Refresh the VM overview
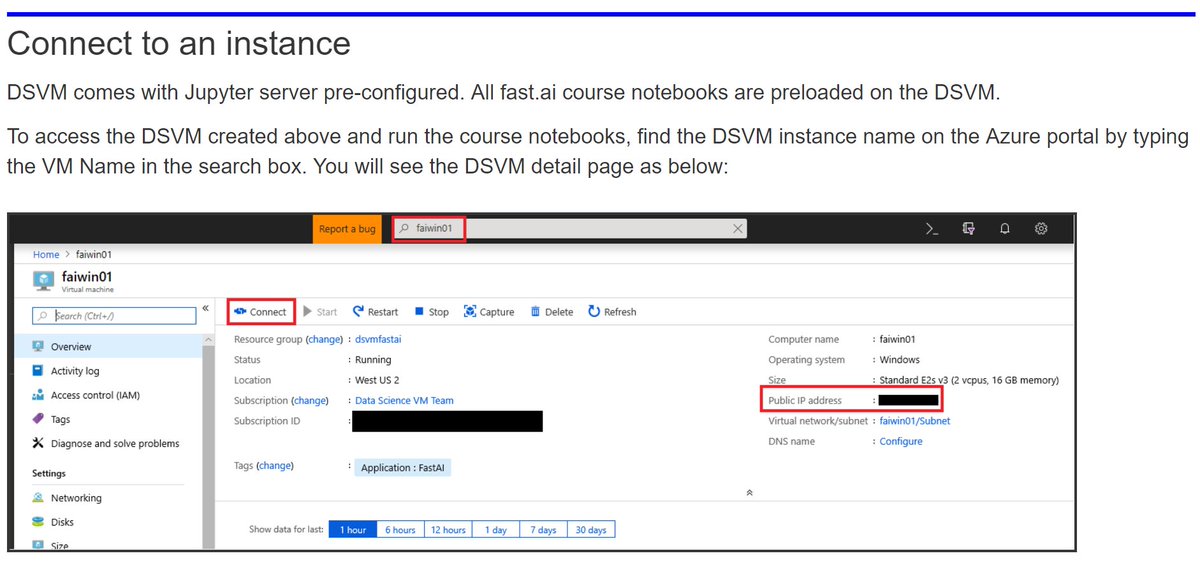The height and width of the screenshot is (565, 1200). (612, 312)
